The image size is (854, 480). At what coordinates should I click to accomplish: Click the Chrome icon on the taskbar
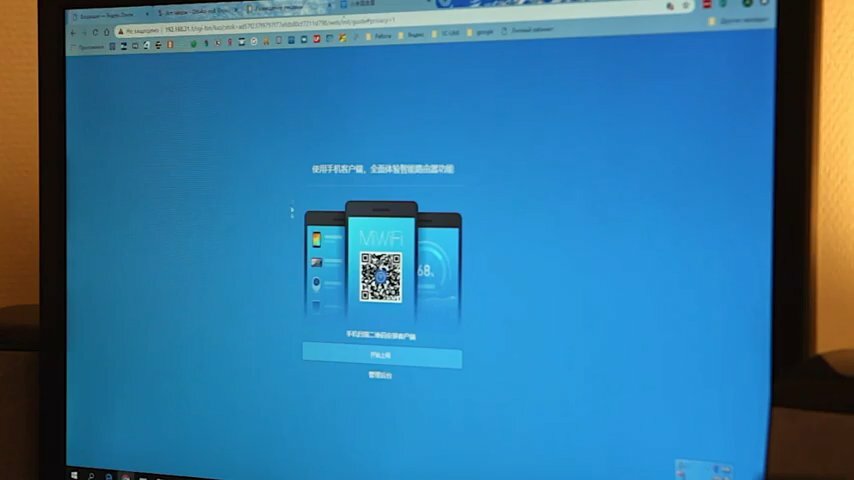coord(126,477)
